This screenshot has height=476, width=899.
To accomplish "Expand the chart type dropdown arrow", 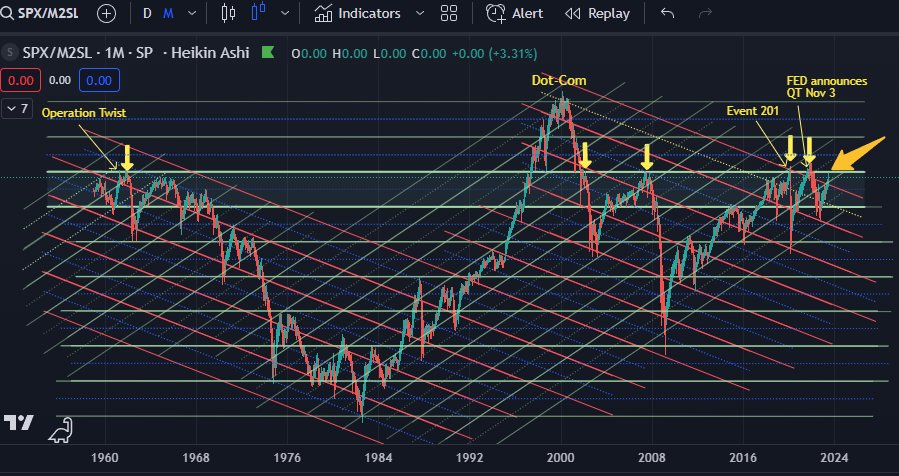I will pyautogui.click(x=285, y=13).
